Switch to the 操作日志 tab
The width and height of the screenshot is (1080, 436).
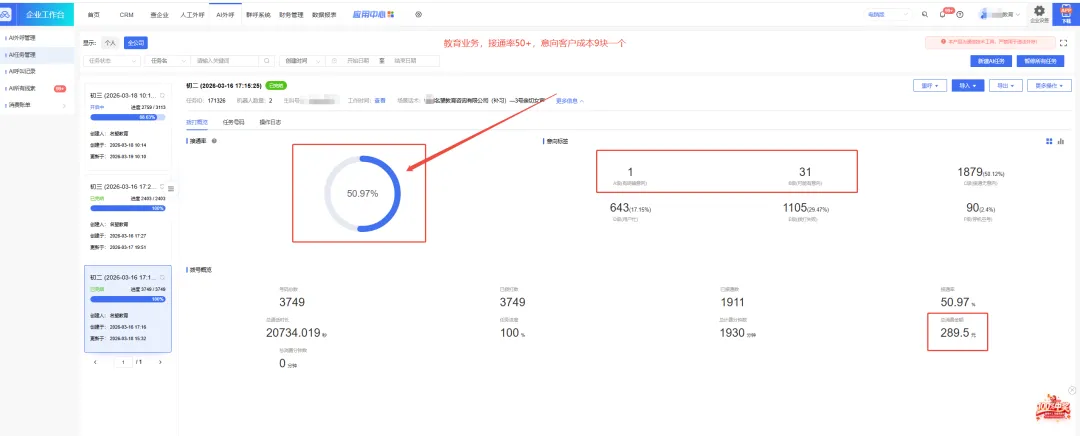click(x=270, y=122)
